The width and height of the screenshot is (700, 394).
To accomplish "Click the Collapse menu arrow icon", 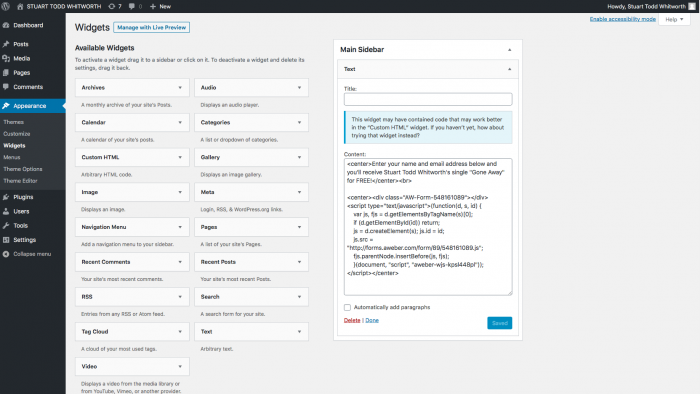I will point(6,254).
